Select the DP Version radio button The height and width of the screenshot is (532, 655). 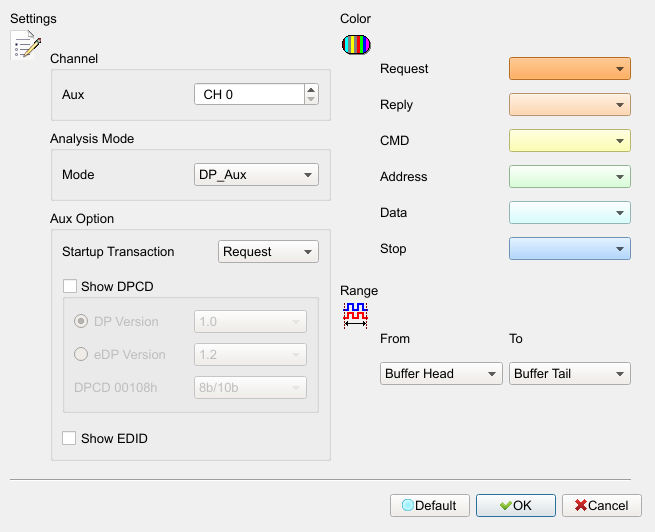(81, 321)
